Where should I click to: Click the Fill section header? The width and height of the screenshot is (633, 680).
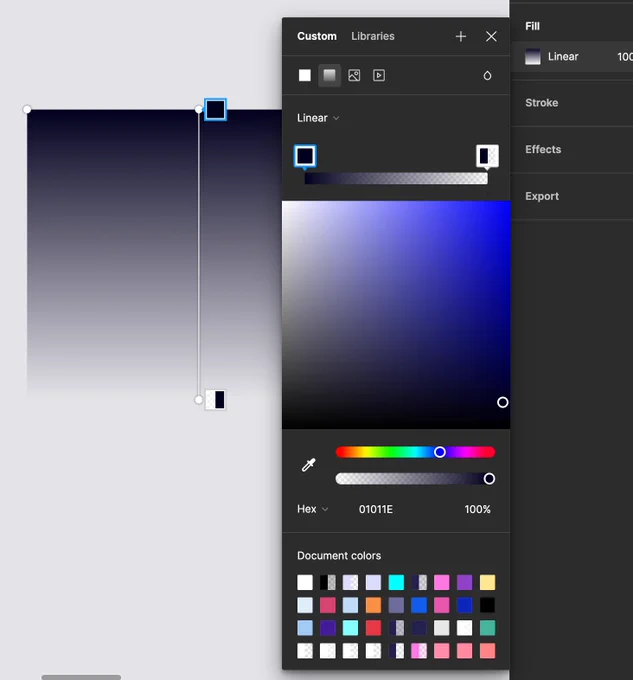[532, 26]
